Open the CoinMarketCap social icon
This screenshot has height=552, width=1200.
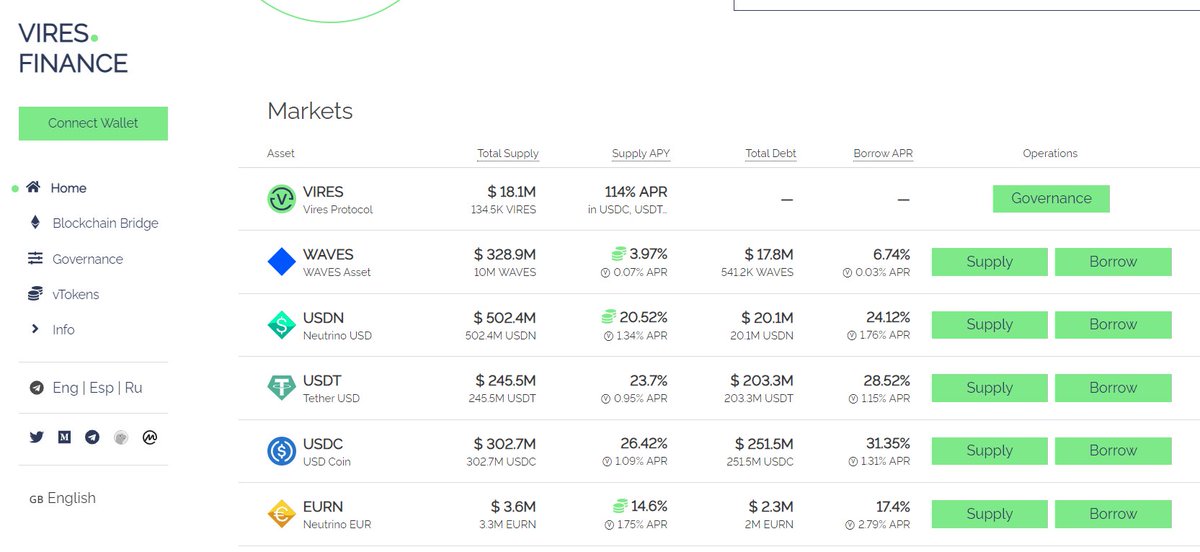[150, 437]
